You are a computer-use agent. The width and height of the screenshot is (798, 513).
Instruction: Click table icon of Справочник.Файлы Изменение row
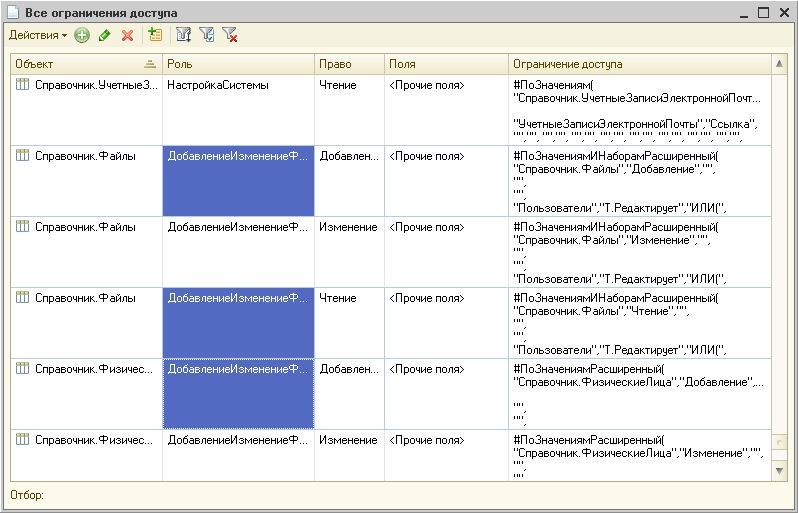pyautogui.click(x=22, y=226)
